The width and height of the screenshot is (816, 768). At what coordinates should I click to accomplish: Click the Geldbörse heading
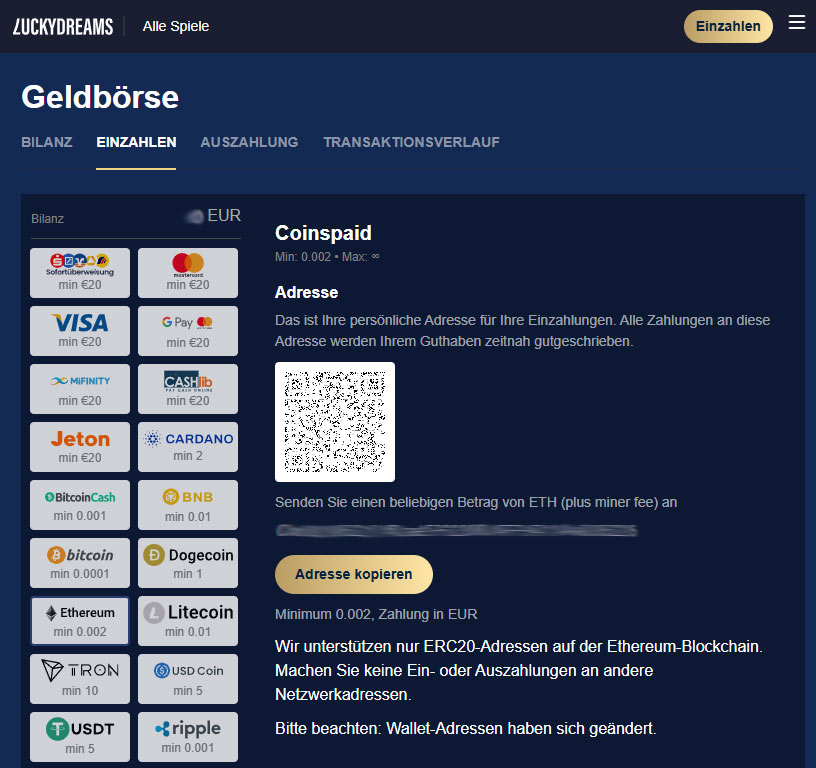(x=100, y=97)
